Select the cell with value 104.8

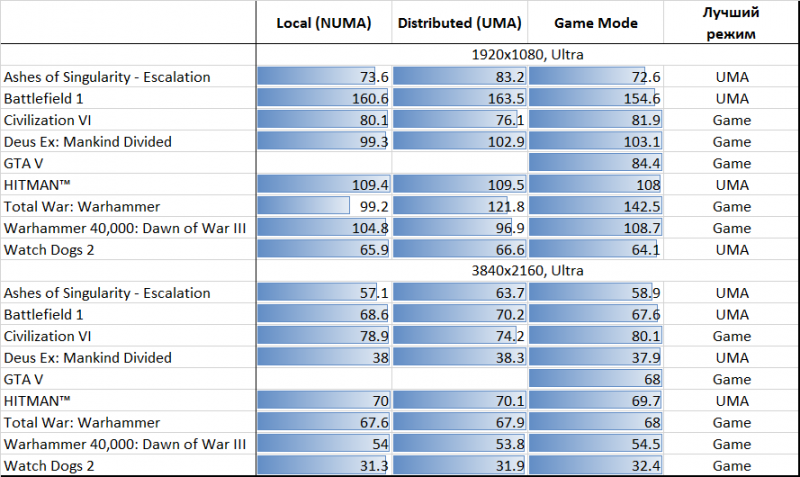324,228
